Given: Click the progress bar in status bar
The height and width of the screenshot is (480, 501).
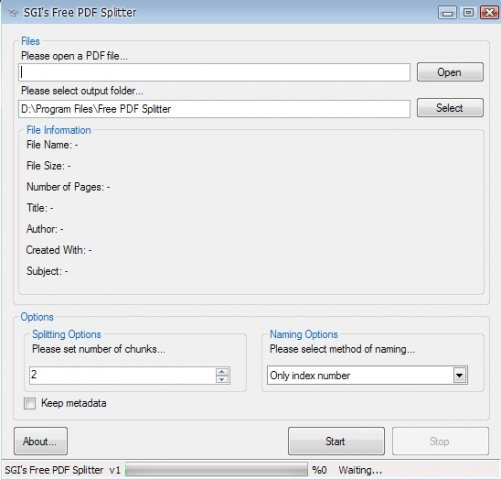Looking at the screenshot, I should point(216,470).
